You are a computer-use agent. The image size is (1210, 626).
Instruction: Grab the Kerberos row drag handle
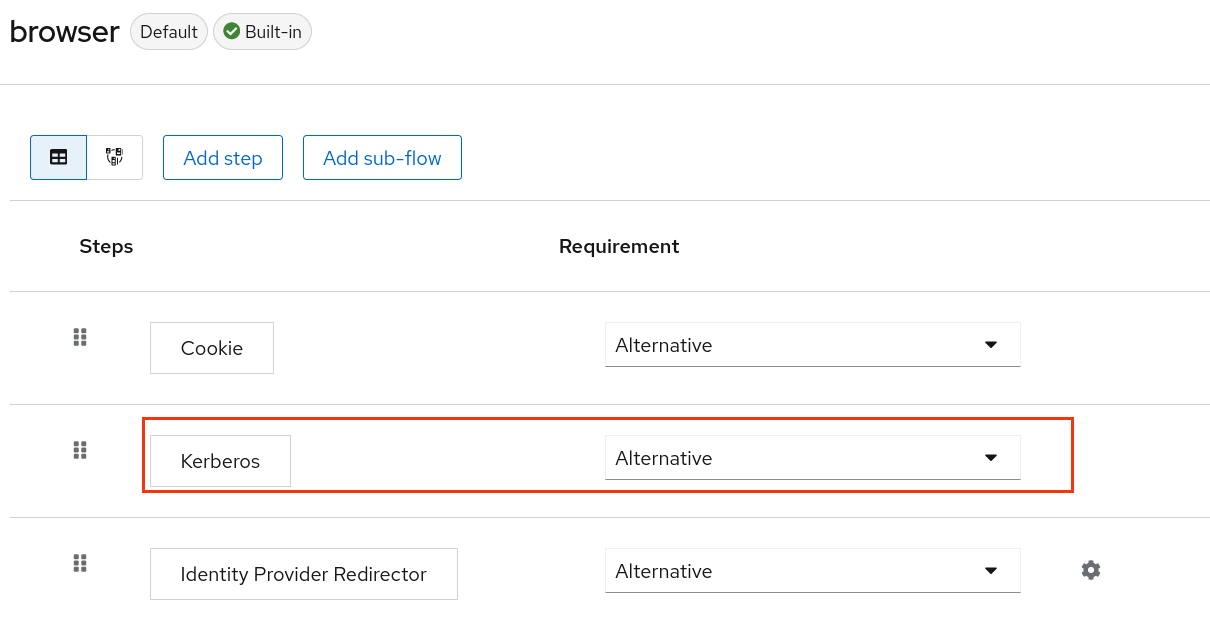pyautogui.click(x=80, y=450)
